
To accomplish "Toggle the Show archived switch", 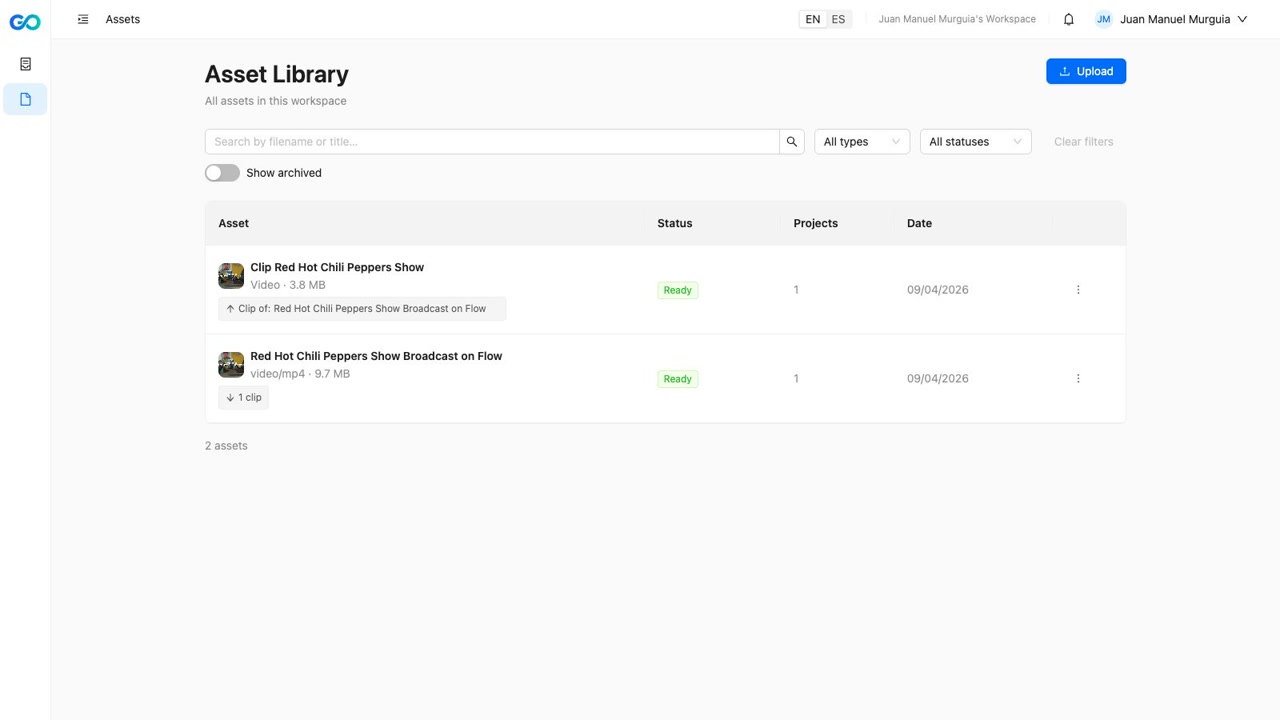I will [x=222, y=173].
